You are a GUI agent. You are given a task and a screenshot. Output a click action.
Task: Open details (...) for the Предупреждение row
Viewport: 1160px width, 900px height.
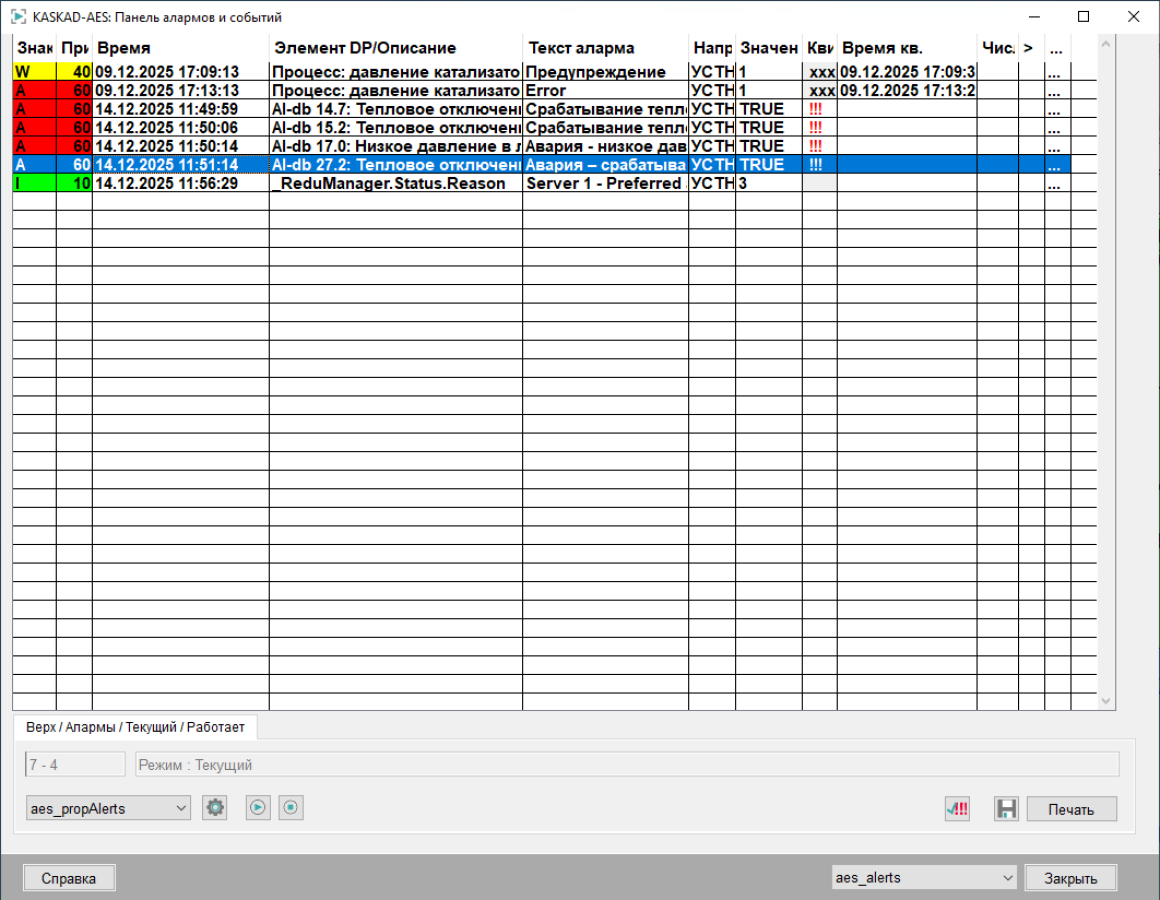[x=1057, y=72]
